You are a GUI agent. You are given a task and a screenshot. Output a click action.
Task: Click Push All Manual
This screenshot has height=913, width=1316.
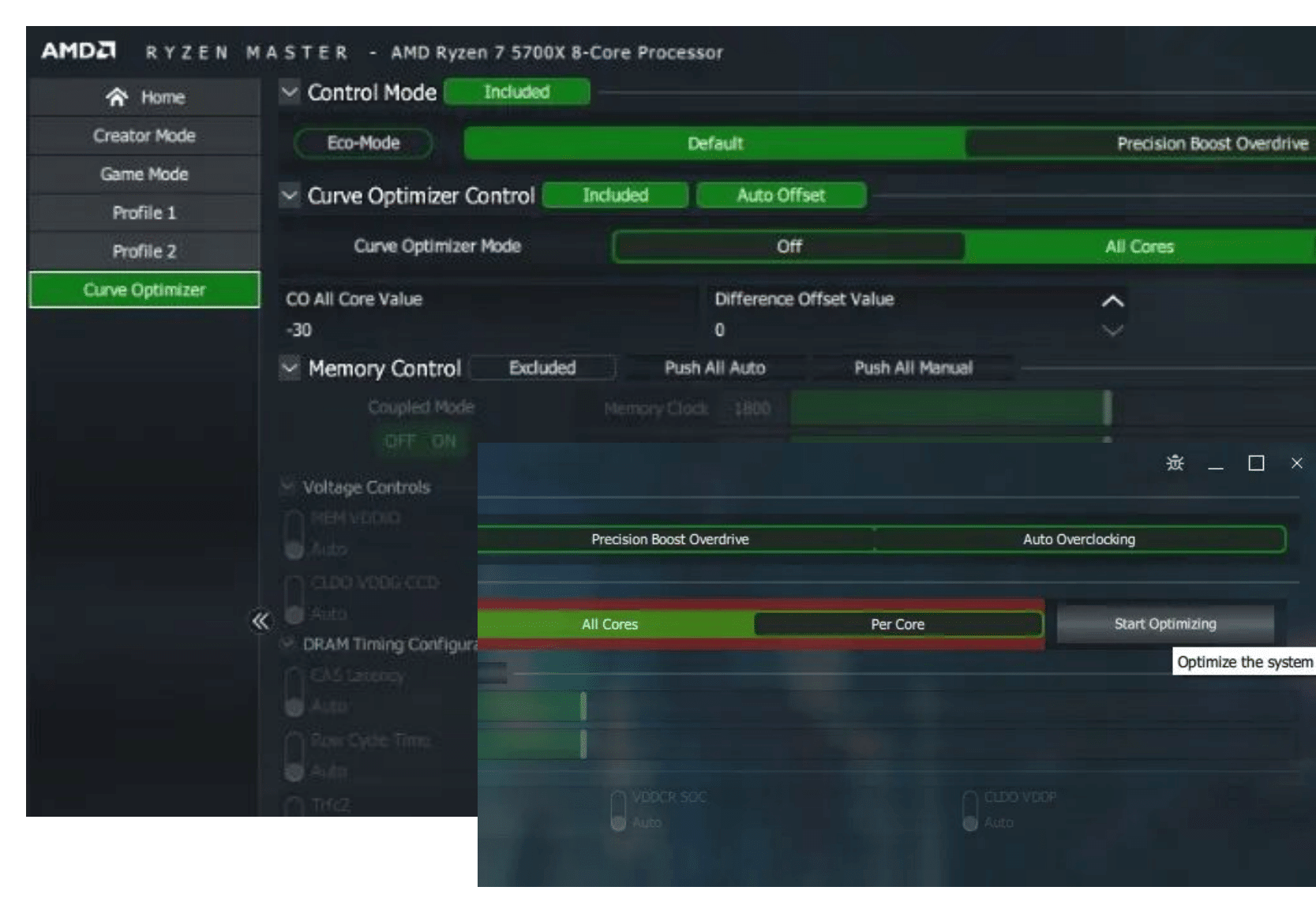(x=913, y=368)
